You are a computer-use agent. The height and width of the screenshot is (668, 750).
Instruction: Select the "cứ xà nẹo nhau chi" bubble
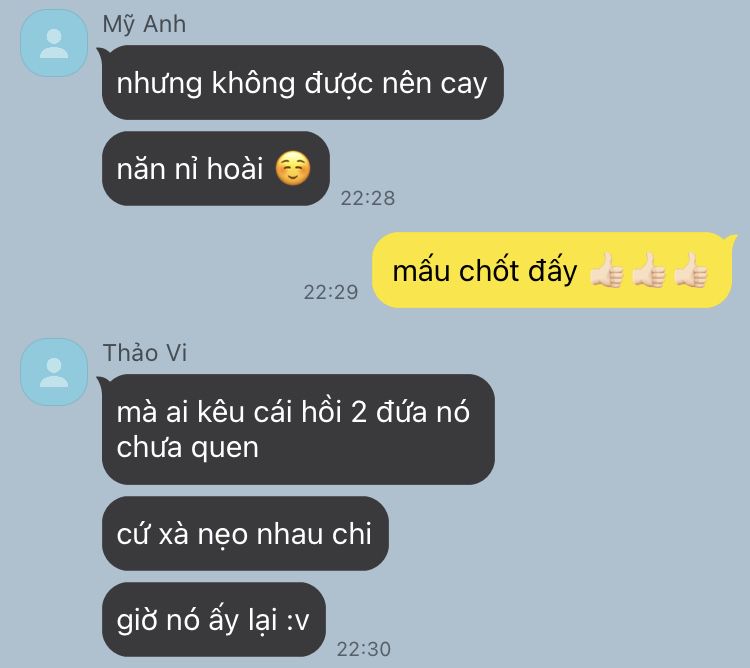[245, 534]
